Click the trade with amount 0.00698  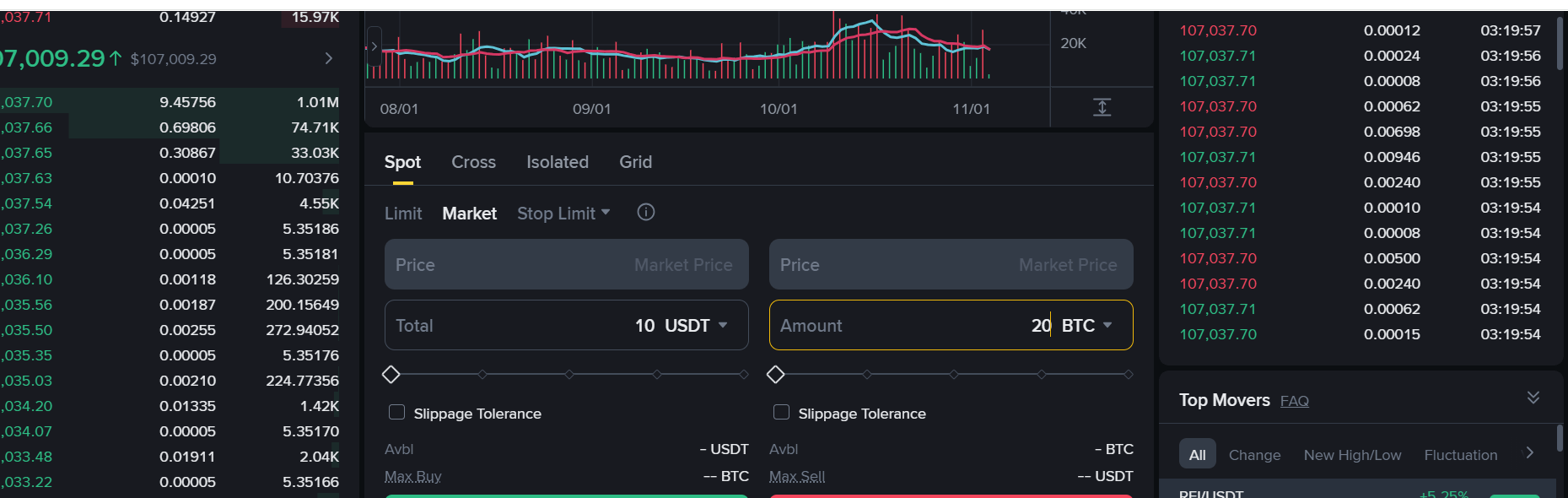pos(1360,132)
